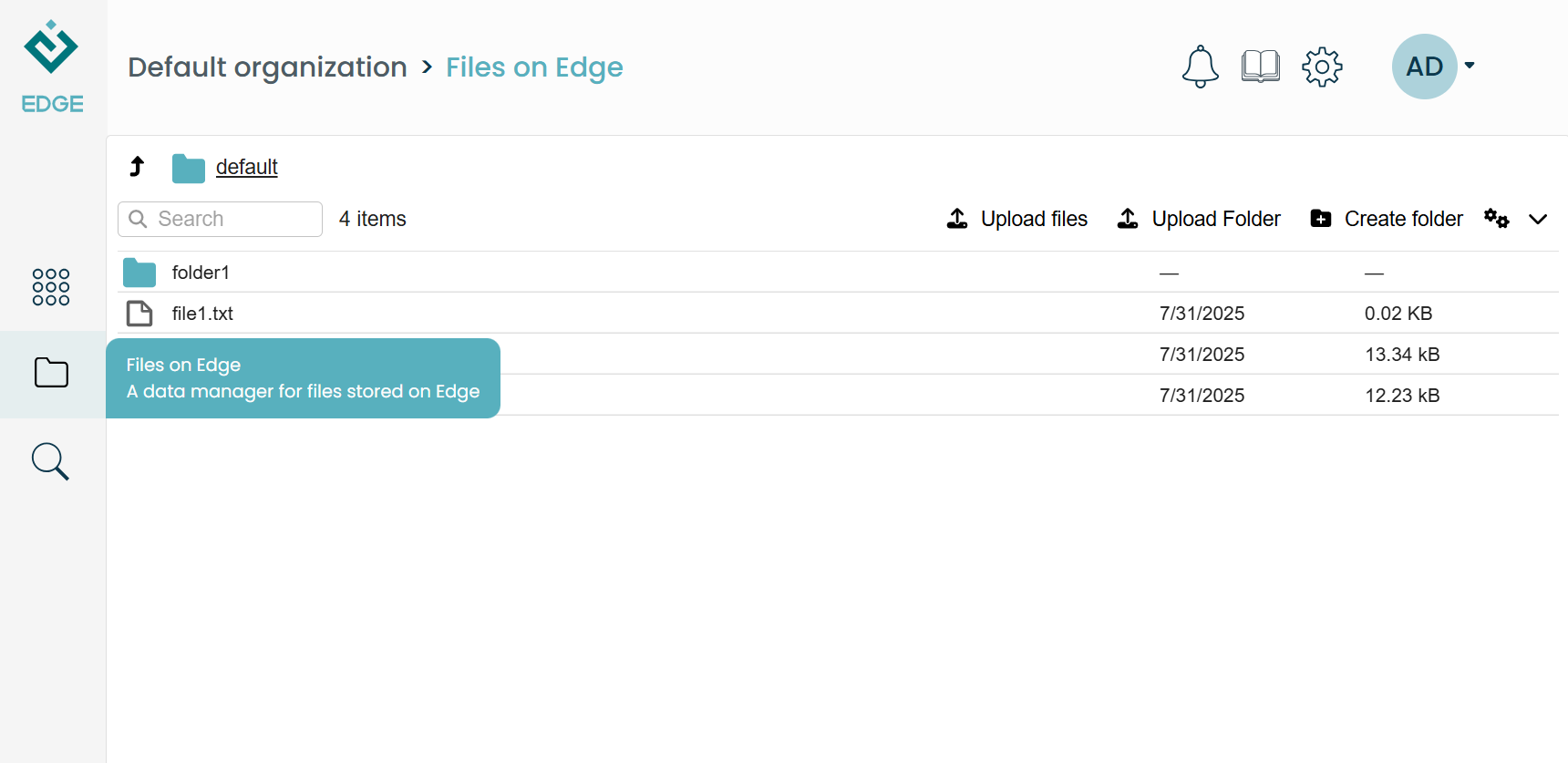Click the date beside 12.23 kB

[x=1202, y=396]
